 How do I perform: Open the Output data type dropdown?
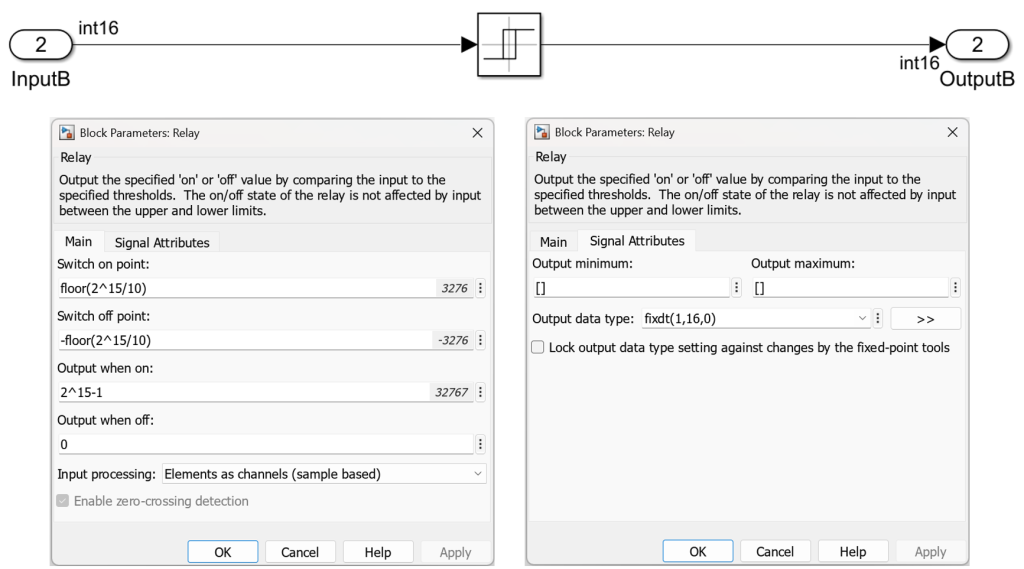pos(756,318)
